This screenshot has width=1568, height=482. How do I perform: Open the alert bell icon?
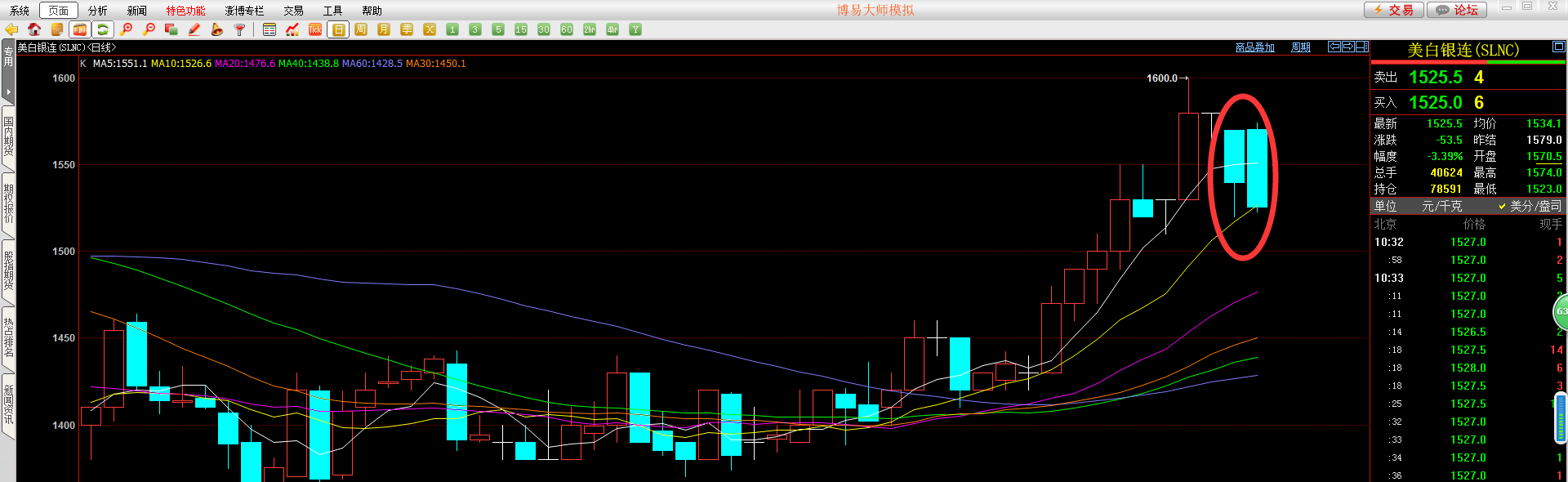tap(216, 29)
